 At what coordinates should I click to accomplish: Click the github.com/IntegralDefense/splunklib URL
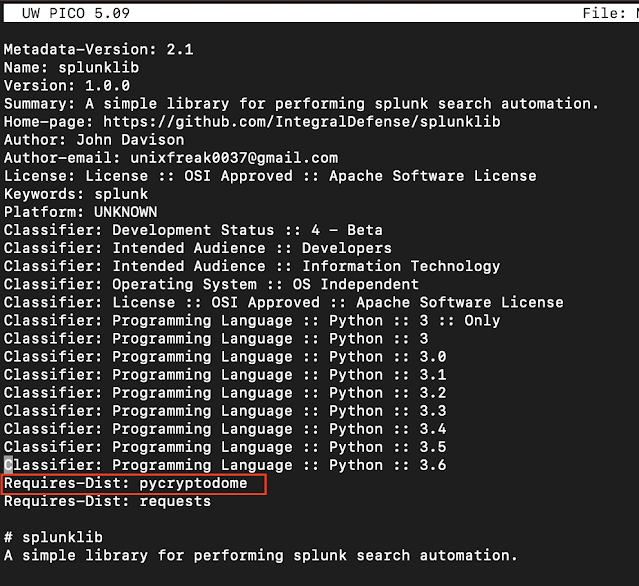coord(302,121)
